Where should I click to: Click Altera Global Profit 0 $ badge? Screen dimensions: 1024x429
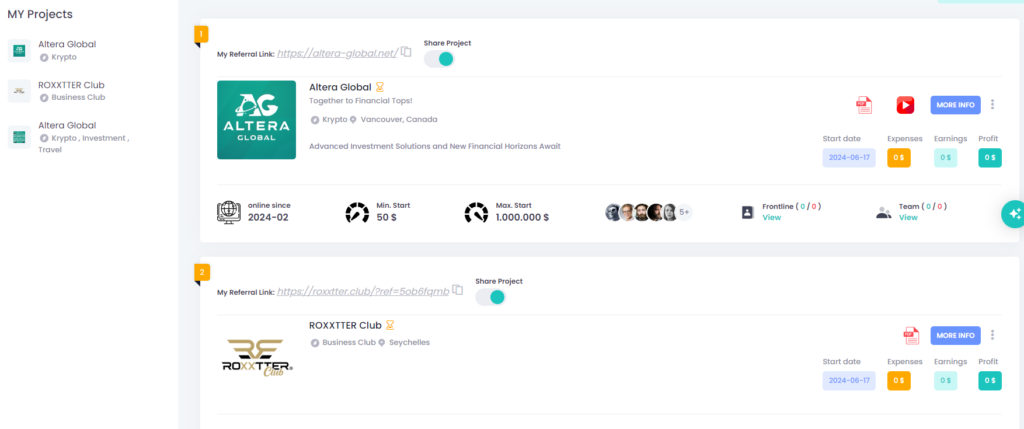pyautogui.click(x=989, y=157)
